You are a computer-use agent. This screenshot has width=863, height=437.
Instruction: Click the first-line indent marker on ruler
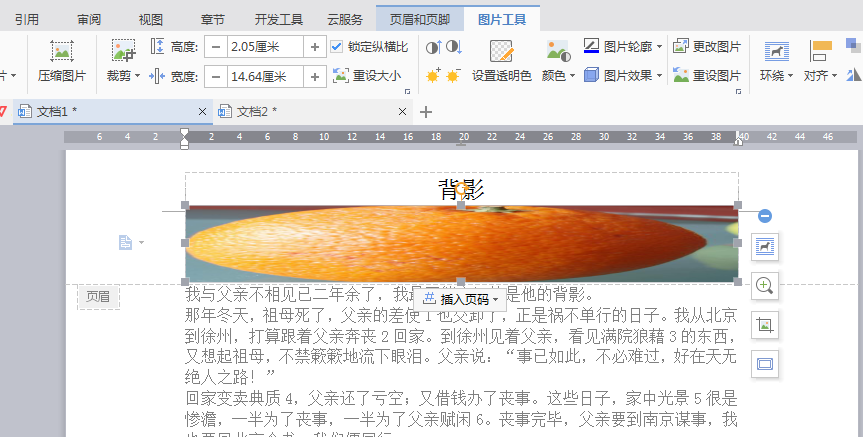184,133
